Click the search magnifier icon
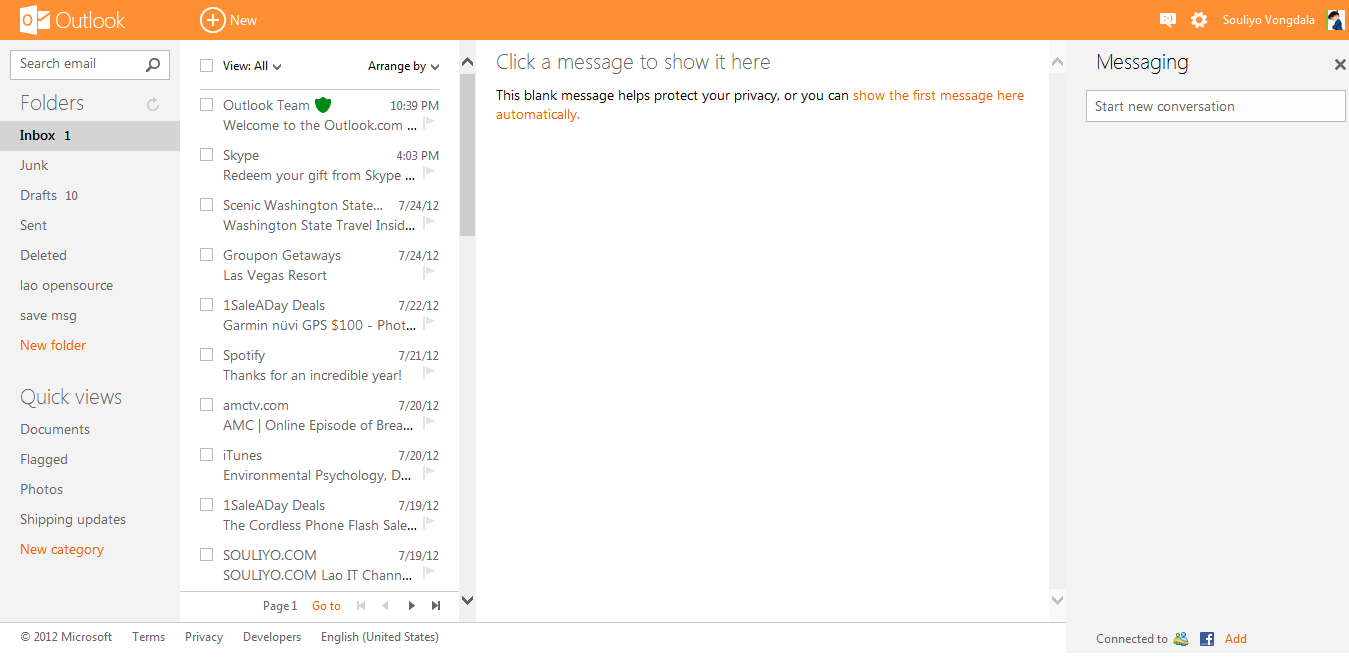 [x=152, y=65]
